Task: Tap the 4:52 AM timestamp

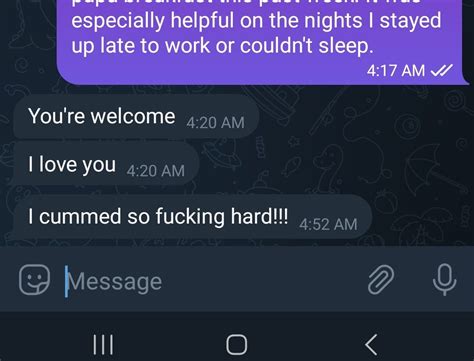Action: click(328, 224)
